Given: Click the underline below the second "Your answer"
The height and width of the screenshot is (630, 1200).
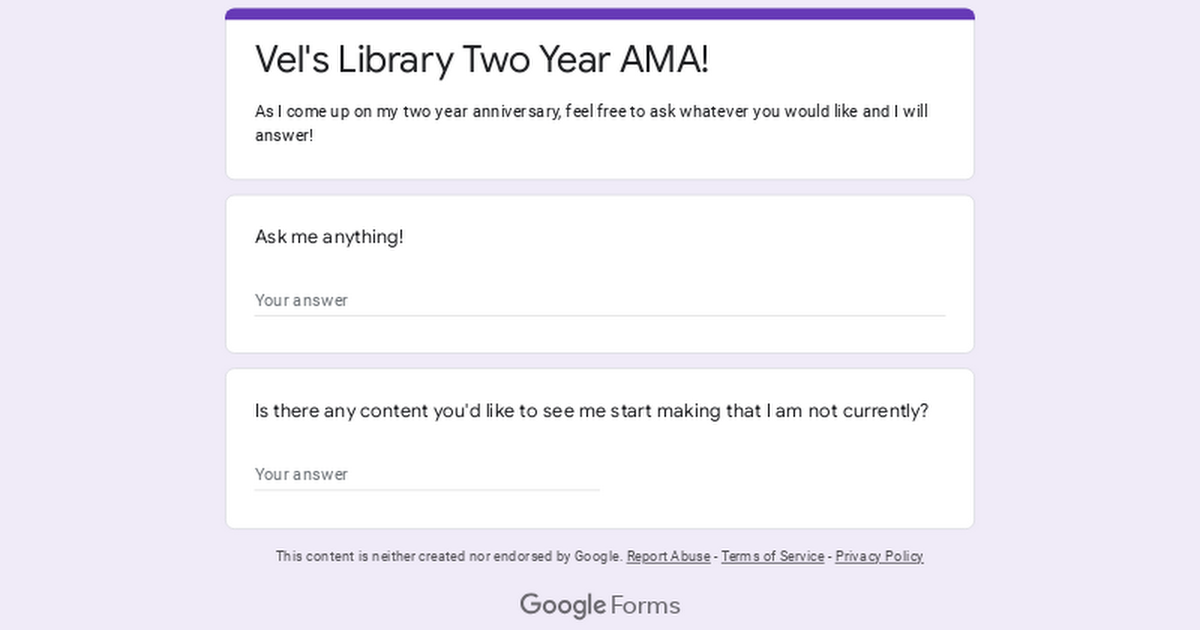Looking at the screenshot, I should [427, 490].
